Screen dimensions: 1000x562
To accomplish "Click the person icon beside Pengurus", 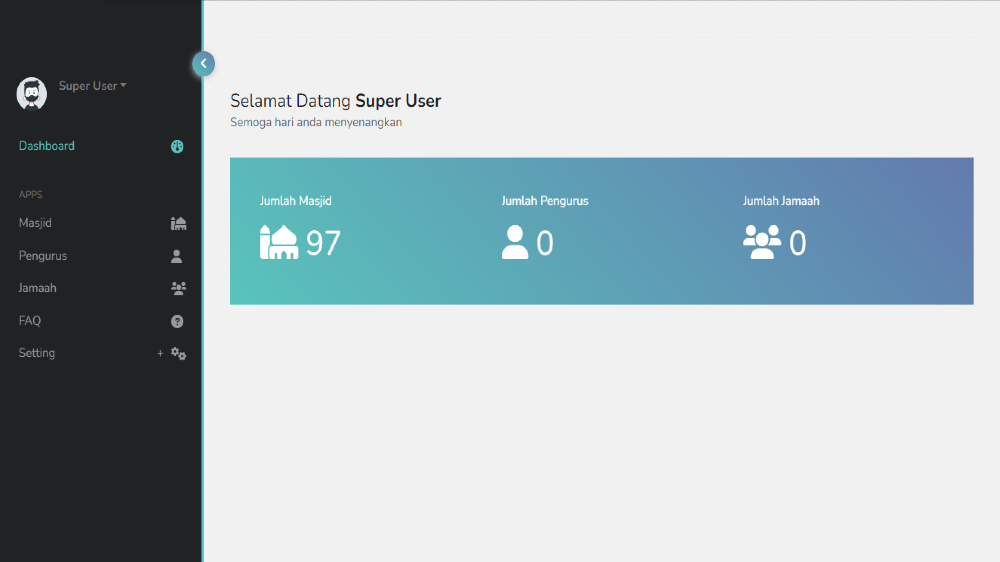I will coord(177,256).
